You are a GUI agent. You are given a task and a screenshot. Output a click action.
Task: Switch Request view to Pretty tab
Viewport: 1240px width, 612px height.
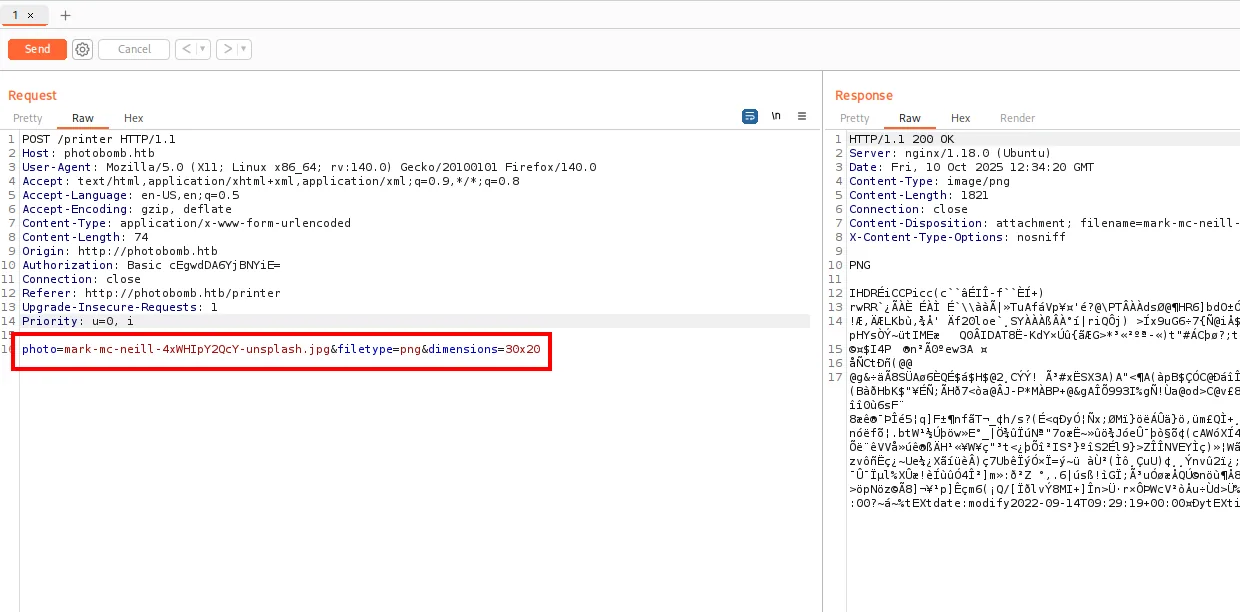28,118
